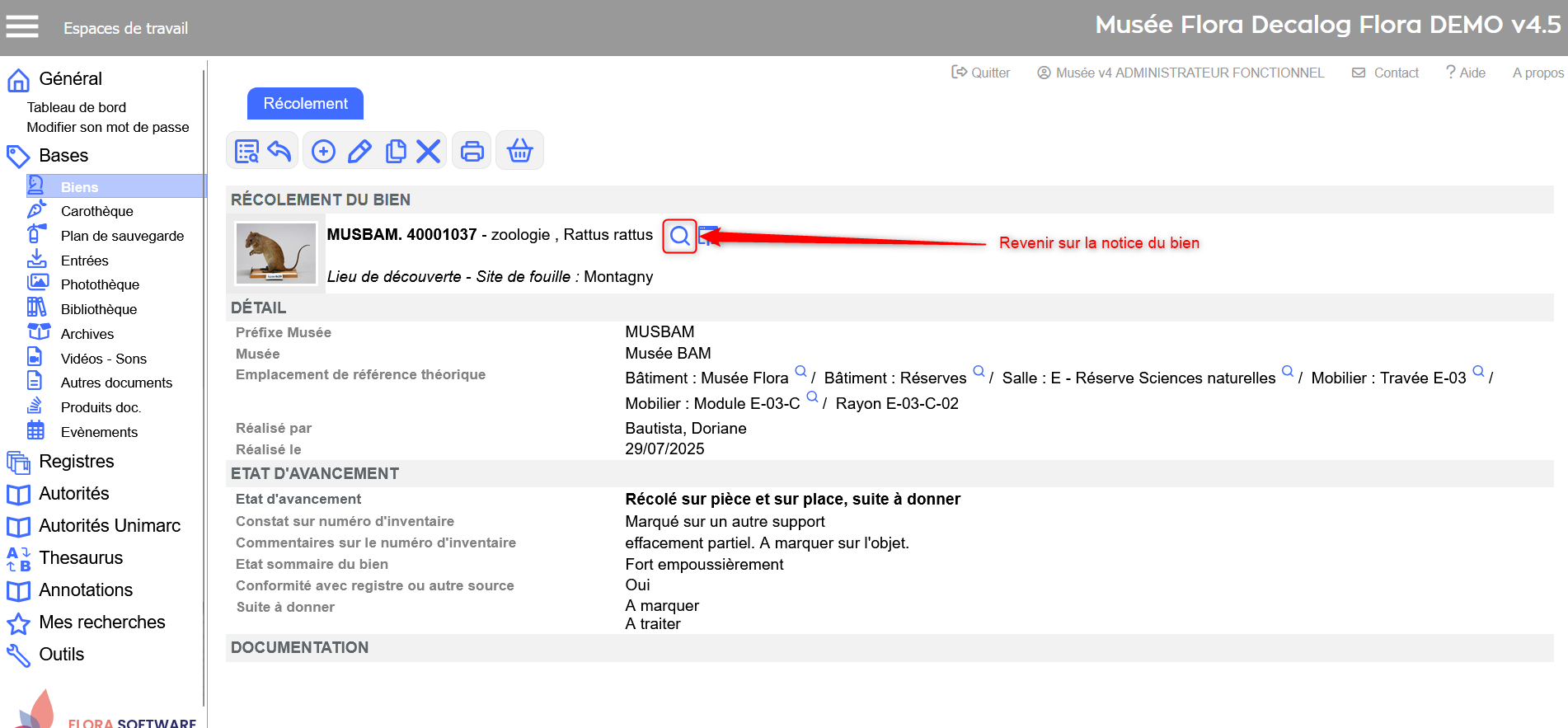The width and height of the screenshot is (1568, 728).
Task: Open magnifier next to Bâtiment : Réserves
Action: pos(979,372)
